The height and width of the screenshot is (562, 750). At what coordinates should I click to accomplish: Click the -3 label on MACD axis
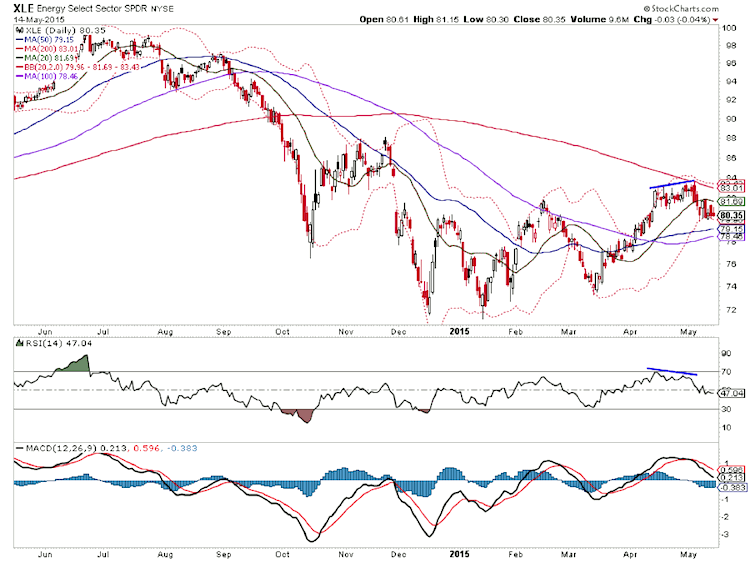[x=725, y=534]
